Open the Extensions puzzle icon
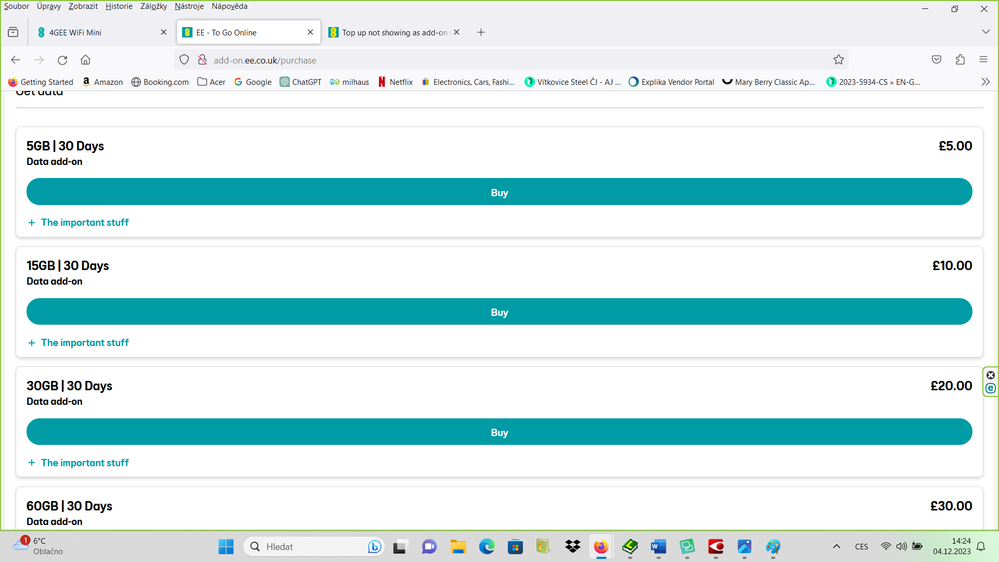The height and width of the screenshot is (562, 999). 960,60
